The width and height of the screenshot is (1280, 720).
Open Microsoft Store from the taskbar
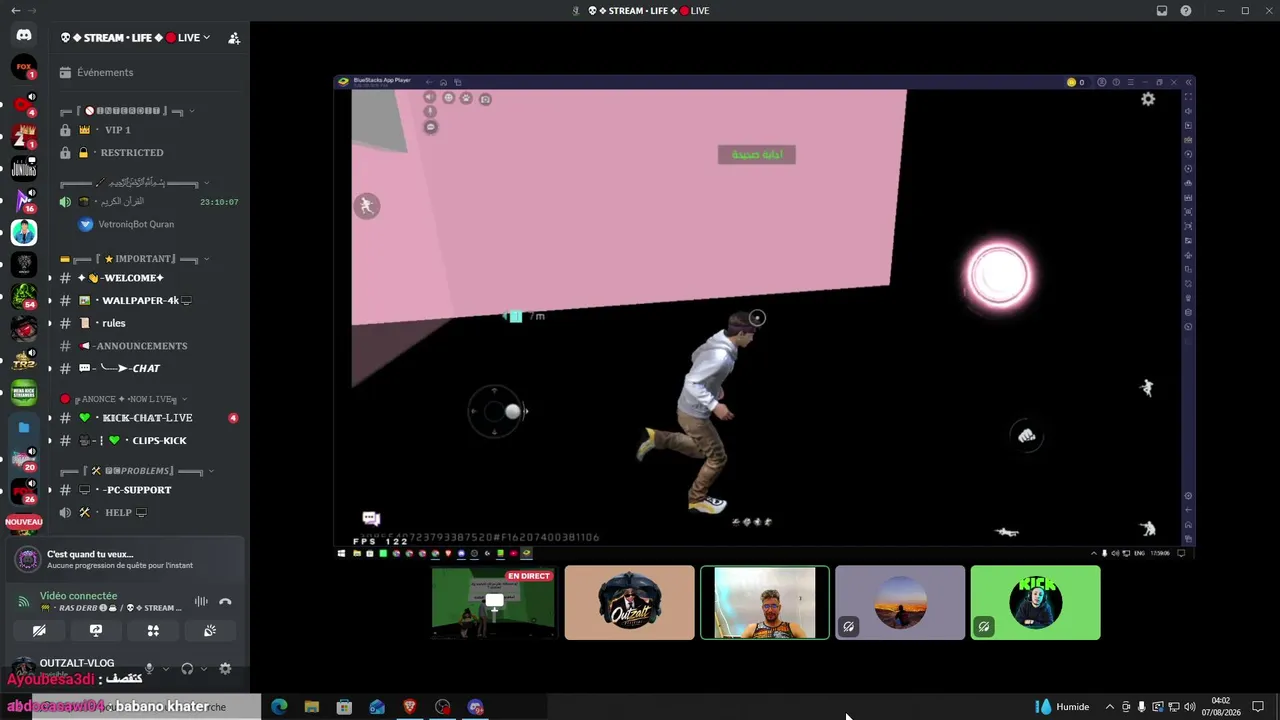tap(344, 707)
